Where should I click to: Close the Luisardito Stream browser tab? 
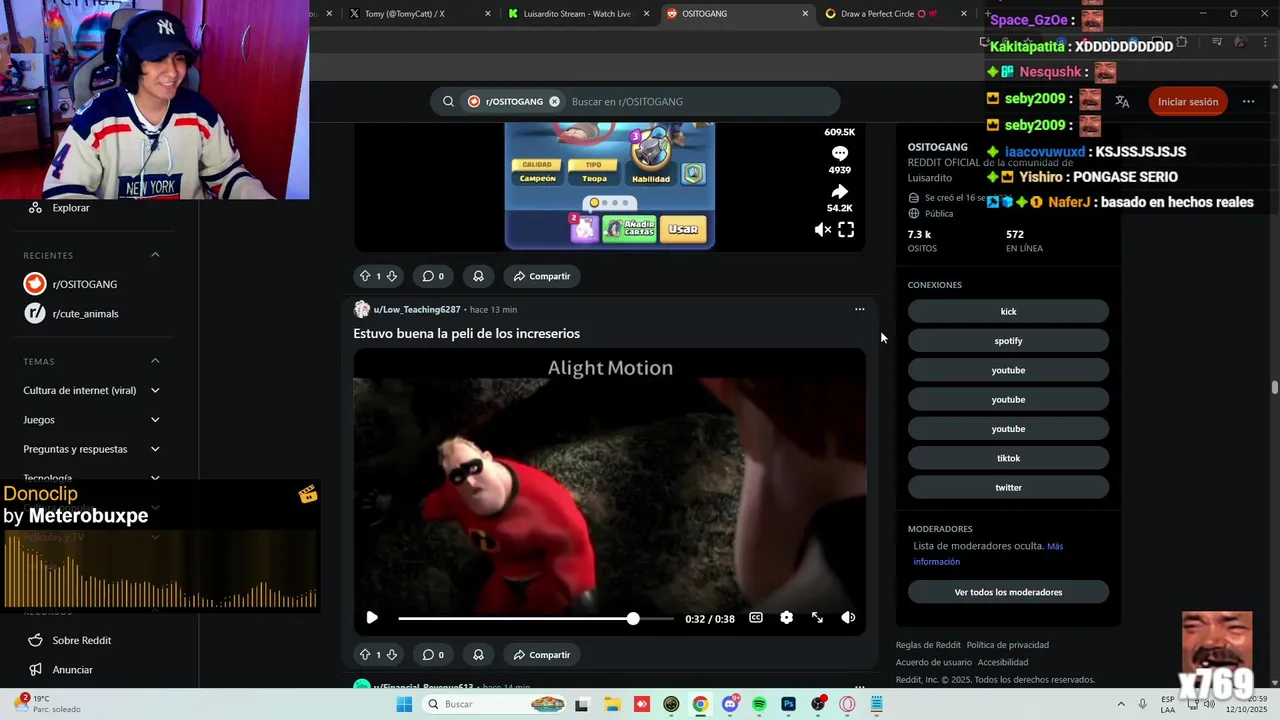coord(647,14)
